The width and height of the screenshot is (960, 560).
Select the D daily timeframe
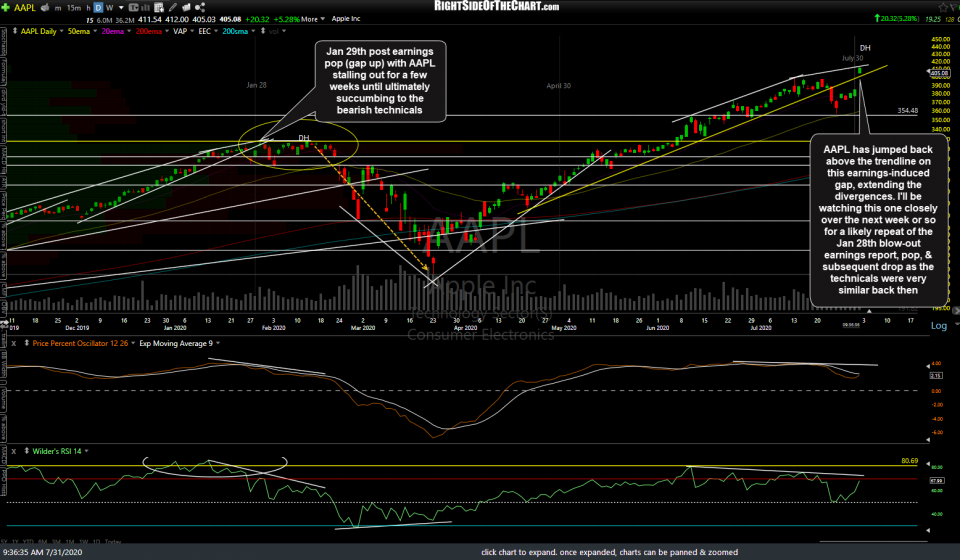98,8
